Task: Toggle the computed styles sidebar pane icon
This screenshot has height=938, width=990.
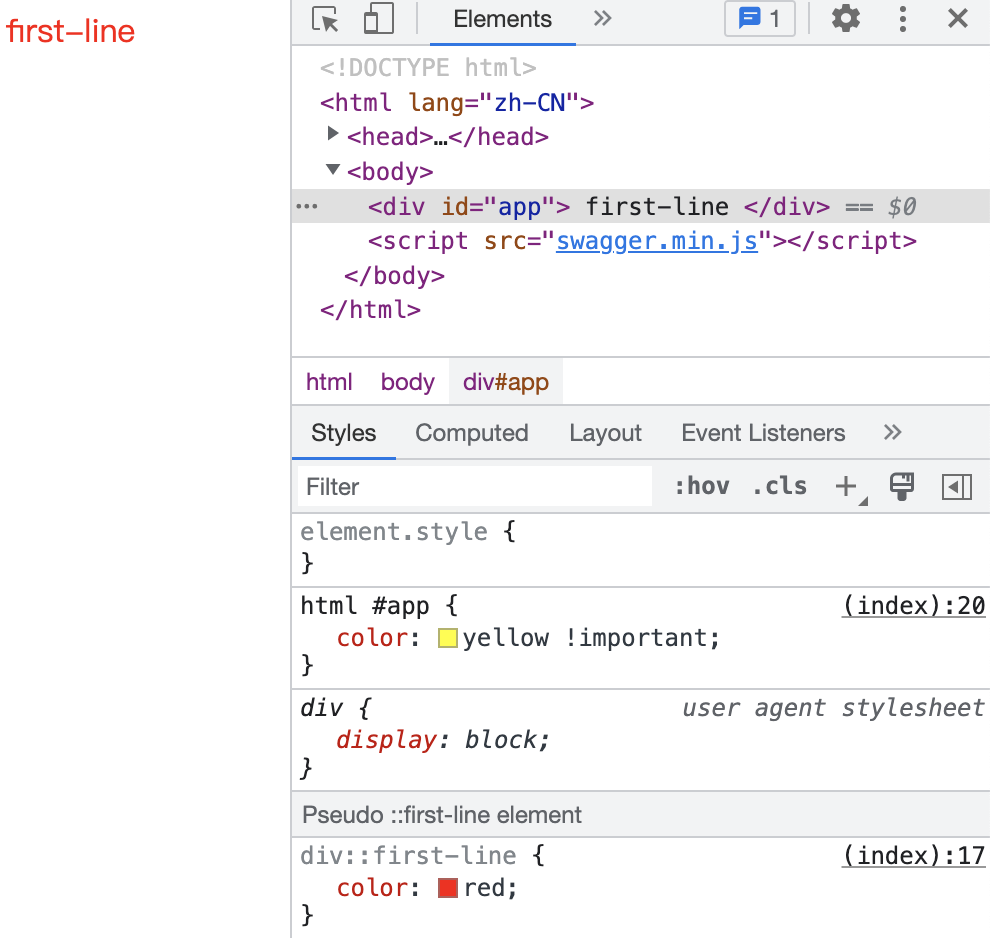Action: pos(957,487)
